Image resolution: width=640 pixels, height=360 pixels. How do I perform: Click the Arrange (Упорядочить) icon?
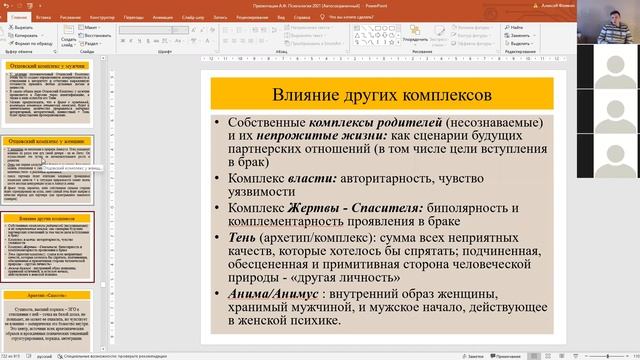(415, 31)
